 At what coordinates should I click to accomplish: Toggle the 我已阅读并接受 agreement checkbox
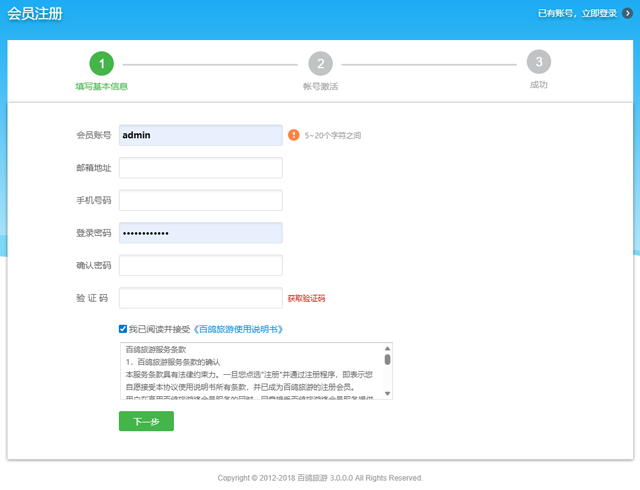[x=123, y=328]
